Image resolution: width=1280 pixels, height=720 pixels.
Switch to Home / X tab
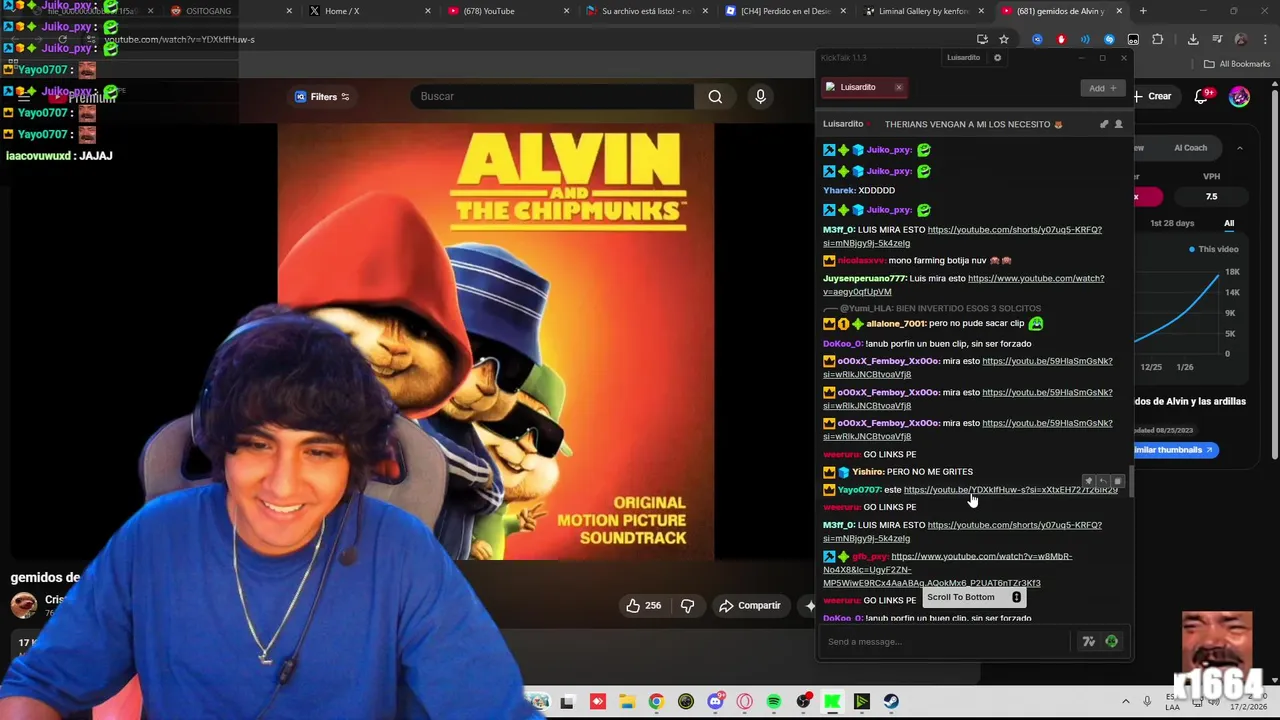coord(370,11)
